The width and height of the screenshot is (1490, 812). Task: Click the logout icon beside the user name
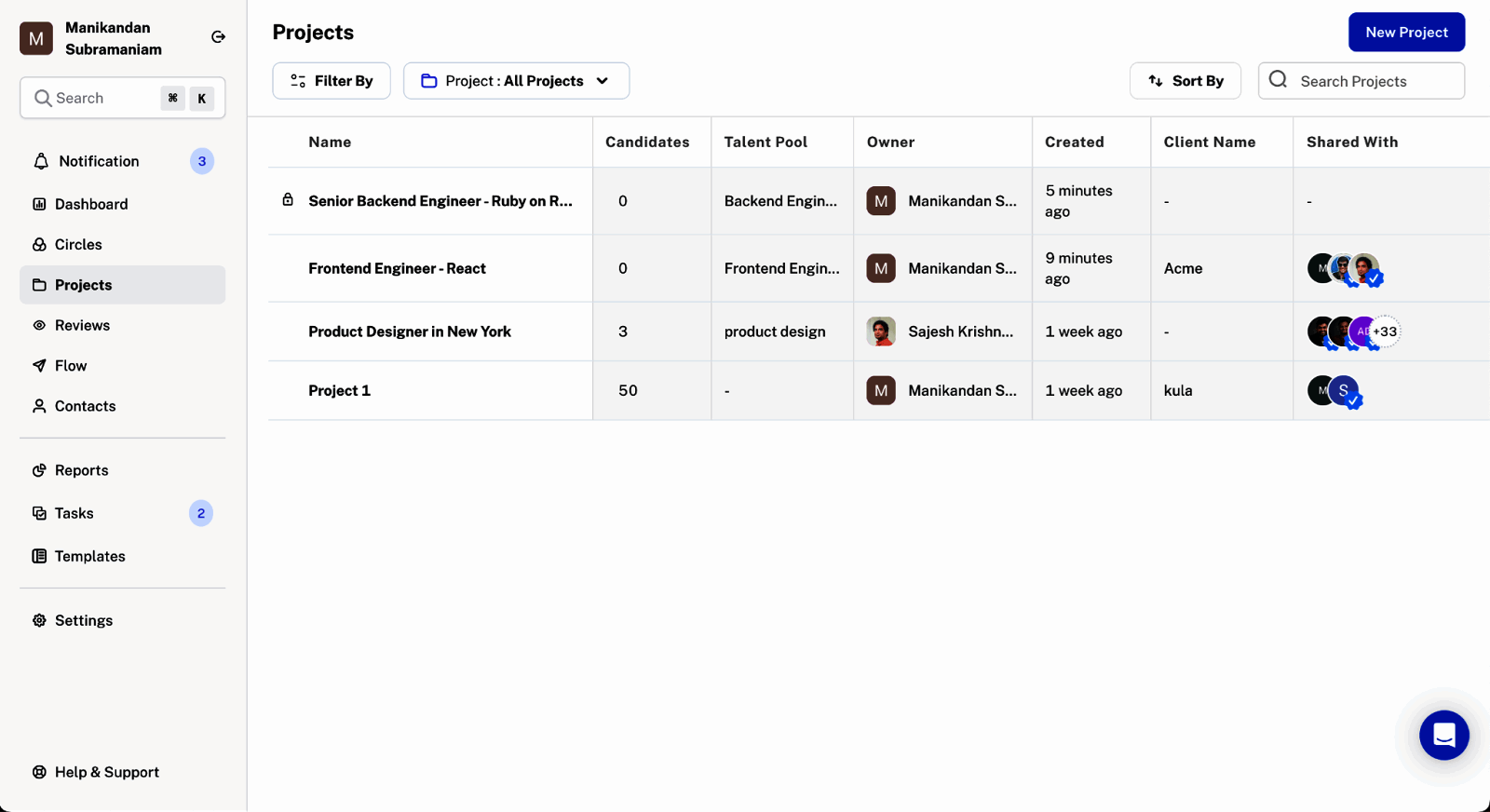(x=218, y=37)
